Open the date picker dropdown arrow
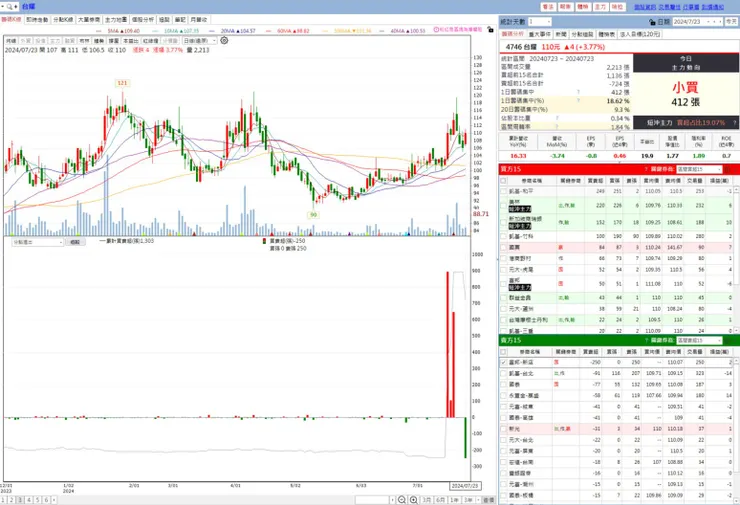 click(706, 22)
